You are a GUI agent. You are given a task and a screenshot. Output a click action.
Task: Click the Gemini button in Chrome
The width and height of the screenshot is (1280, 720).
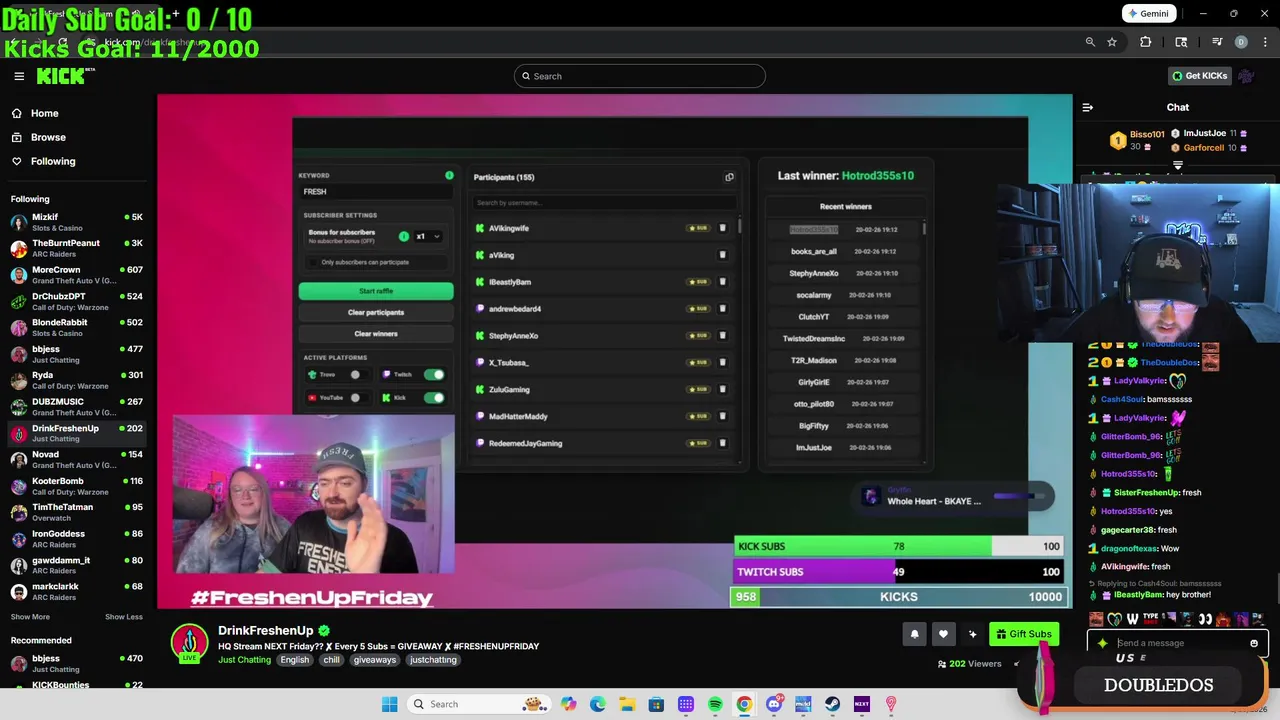1148,14
